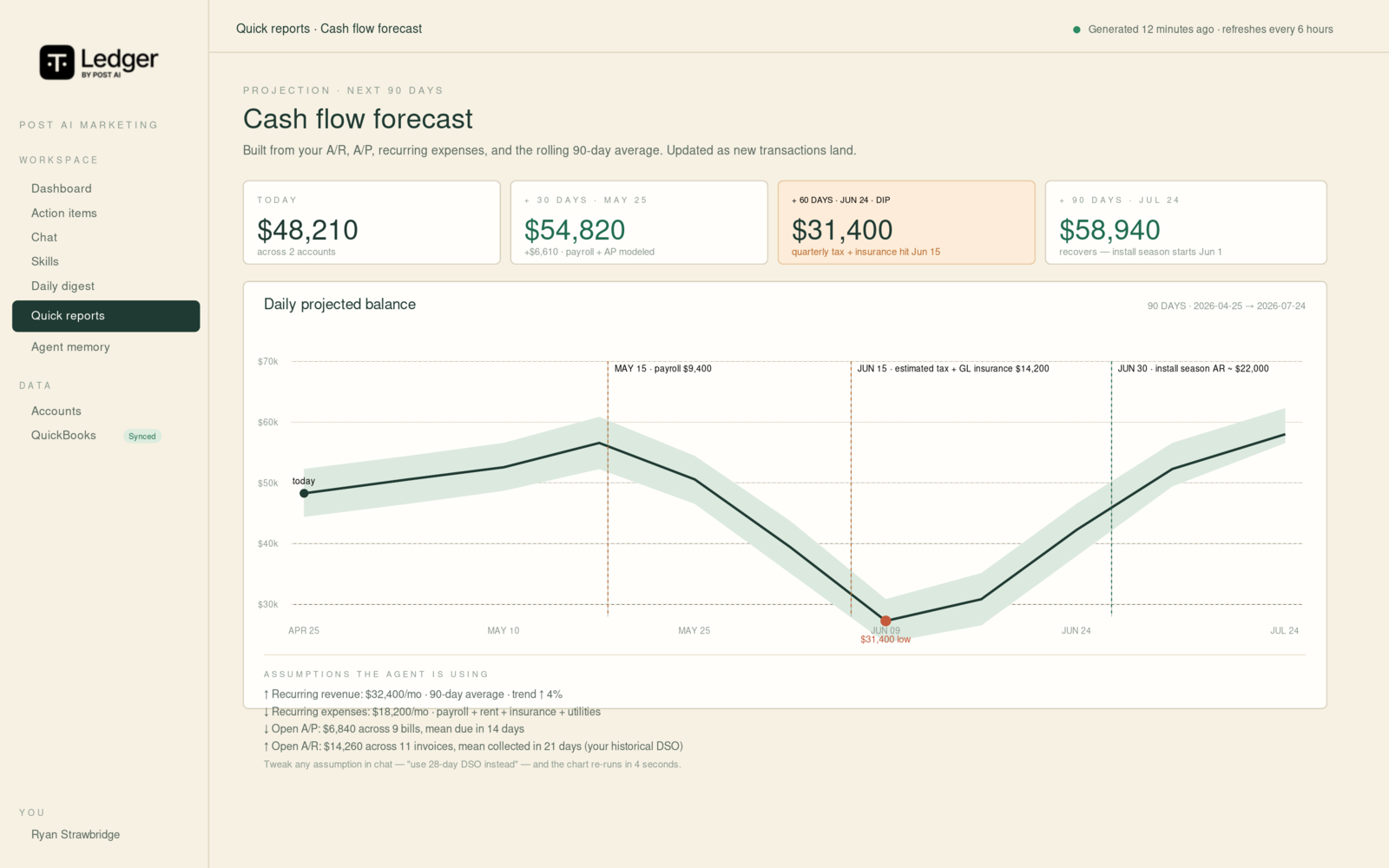Select the Today $48,210 card
This screenshot has height=868, width=1389.
point(372,222)
